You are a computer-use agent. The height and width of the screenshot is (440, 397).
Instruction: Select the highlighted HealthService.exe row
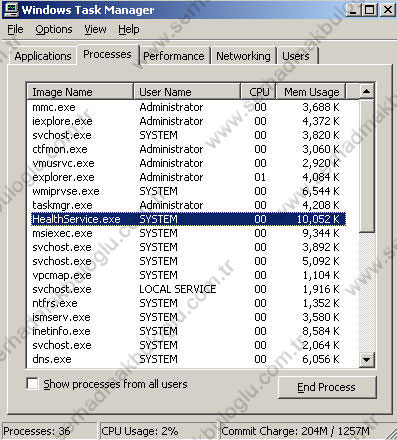[x=188, y=219]
